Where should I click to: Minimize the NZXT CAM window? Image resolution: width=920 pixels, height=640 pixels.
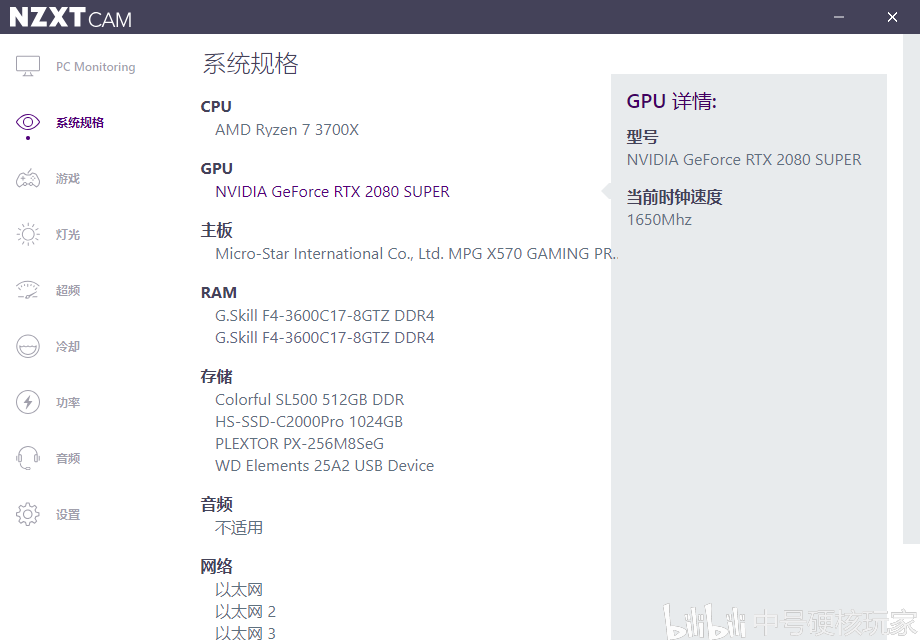[x=839, y=17]
